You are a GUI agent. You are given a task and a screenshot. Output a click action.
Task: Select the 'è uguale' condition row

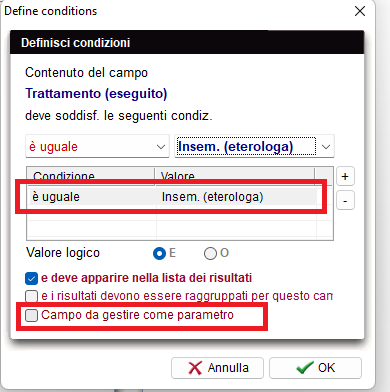[172, 197]
